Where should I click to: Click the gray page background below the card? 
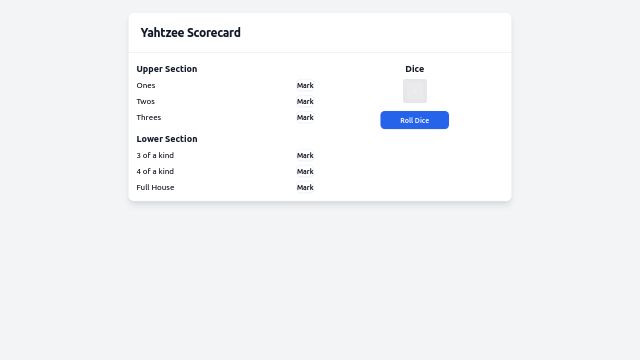[320, 282]
